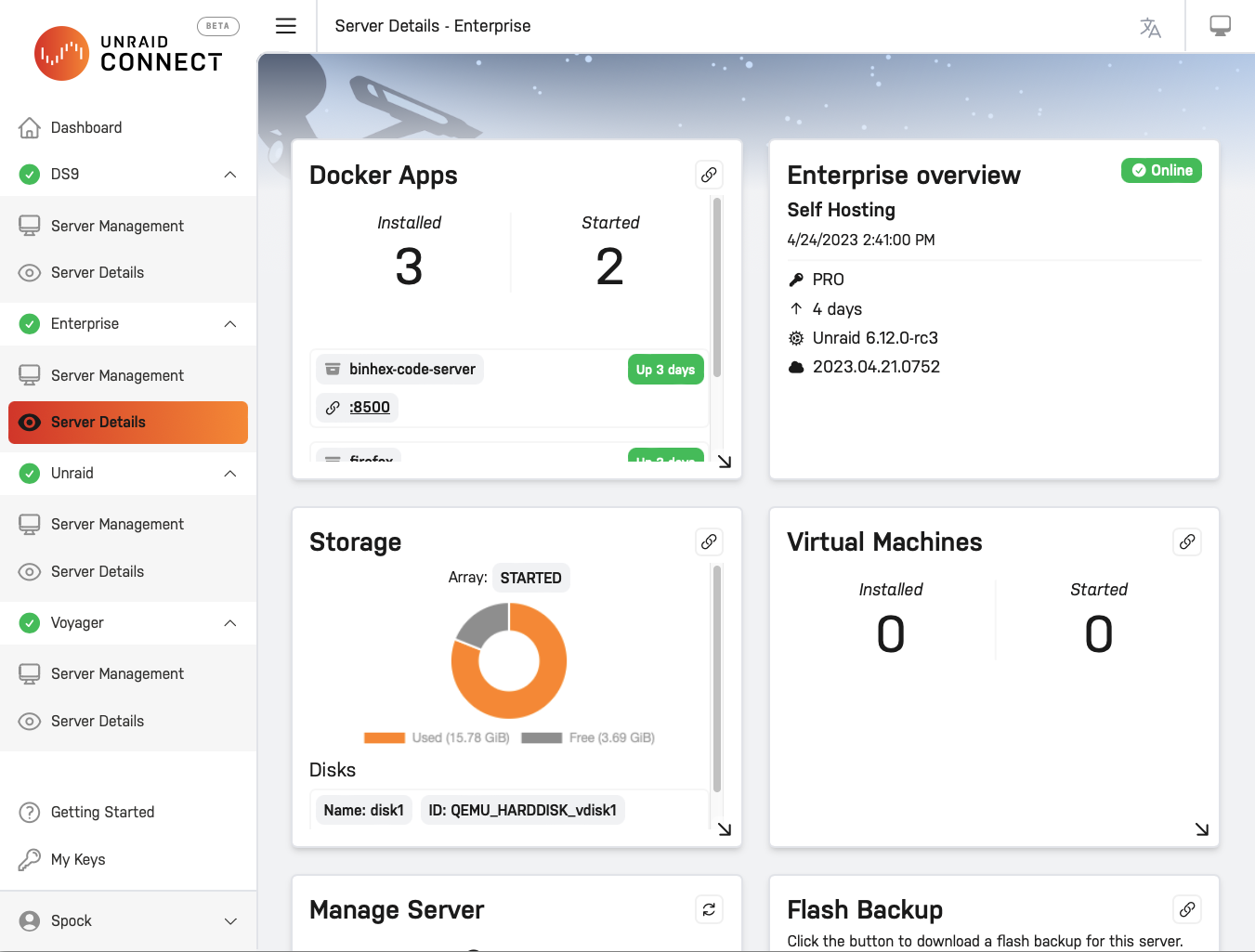Click the gray Free legend swatch
Viewport: 1255px width, 952px height.
(x=542, y=738)
